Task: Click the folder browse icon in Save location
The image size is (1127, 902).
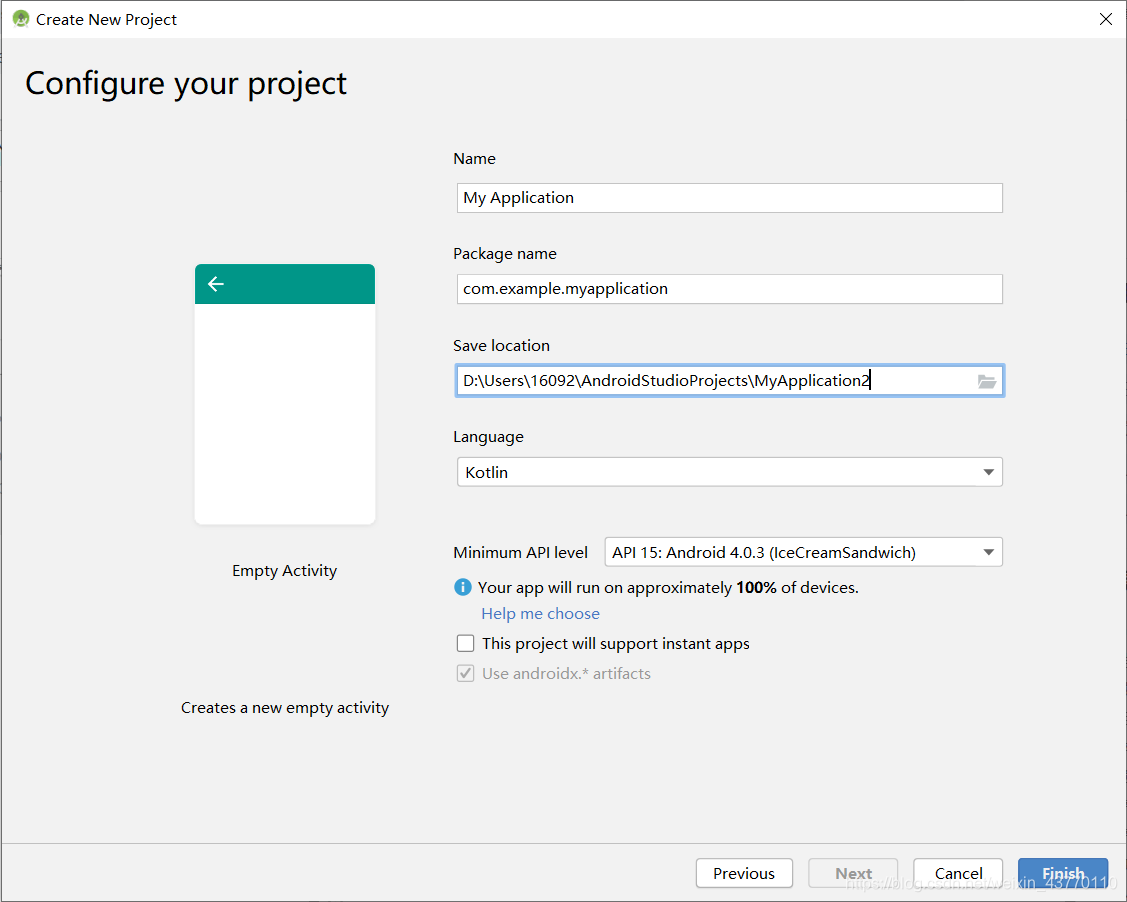Action: tap(987, 382)
